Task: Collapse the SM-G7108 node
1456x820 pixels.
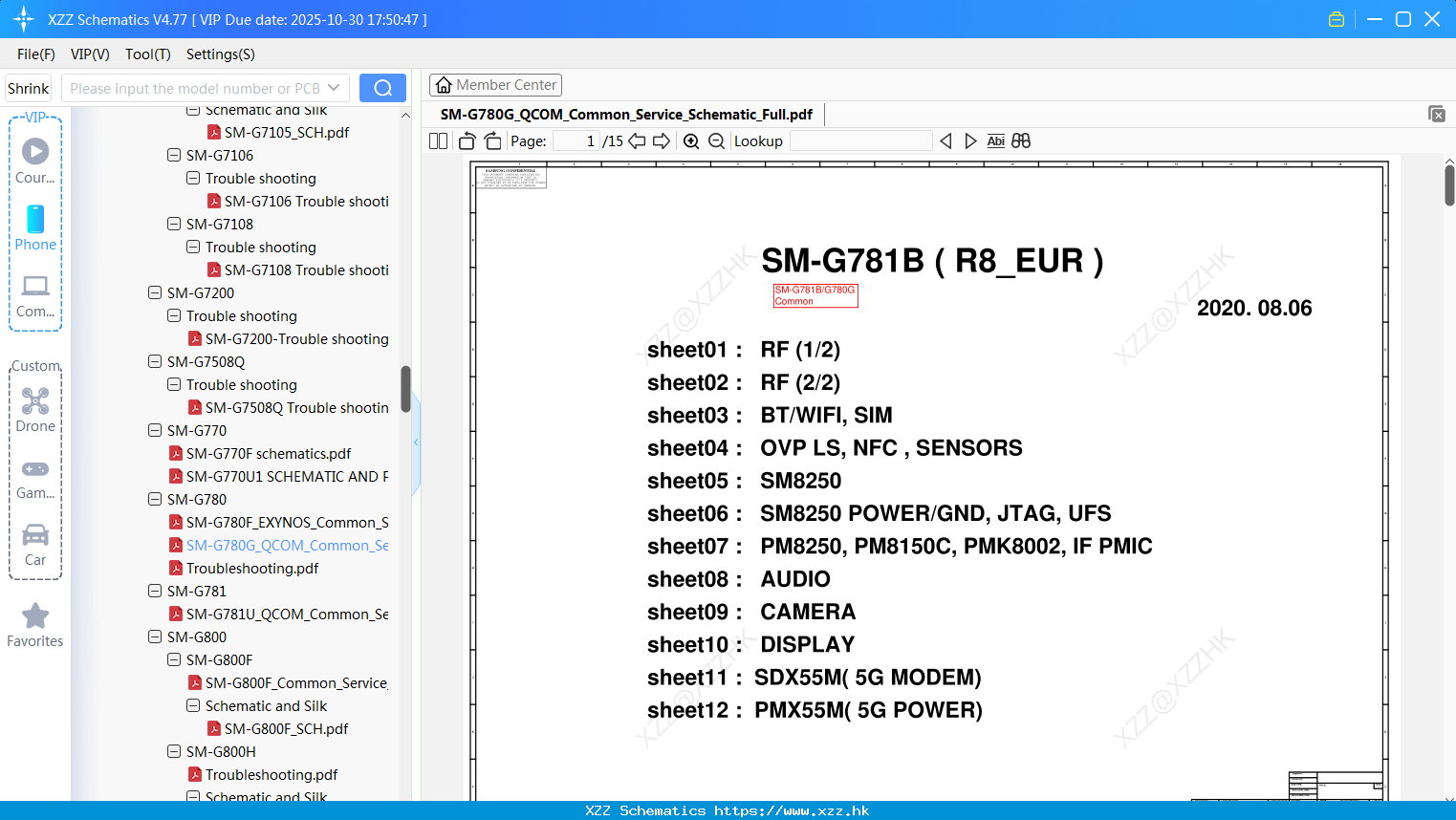Action: coord(174,224)
